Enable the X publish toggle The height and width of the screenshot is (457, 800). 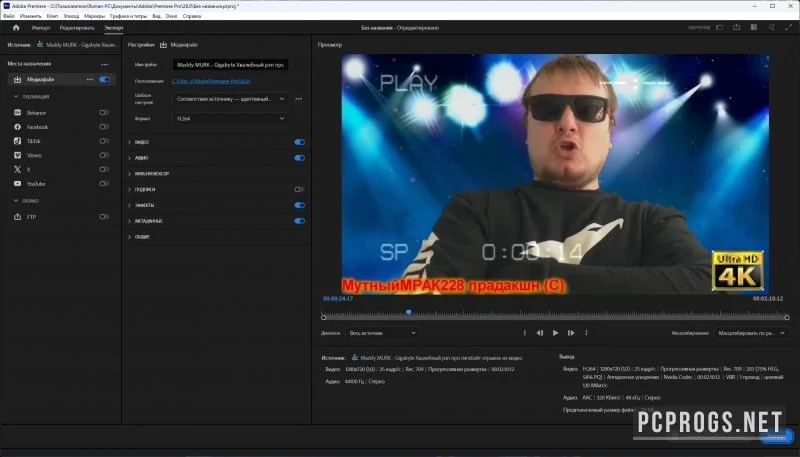[104, 169]
